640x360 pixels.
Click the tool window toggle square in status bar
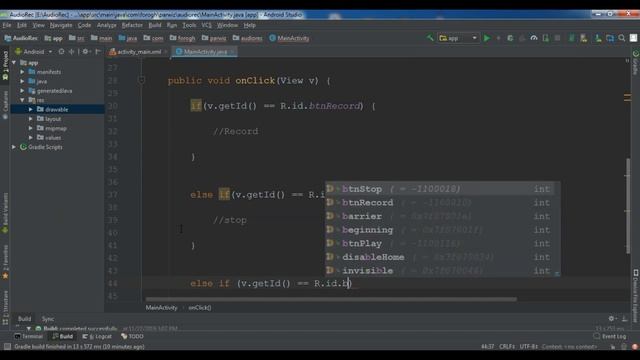coord(7,347)
